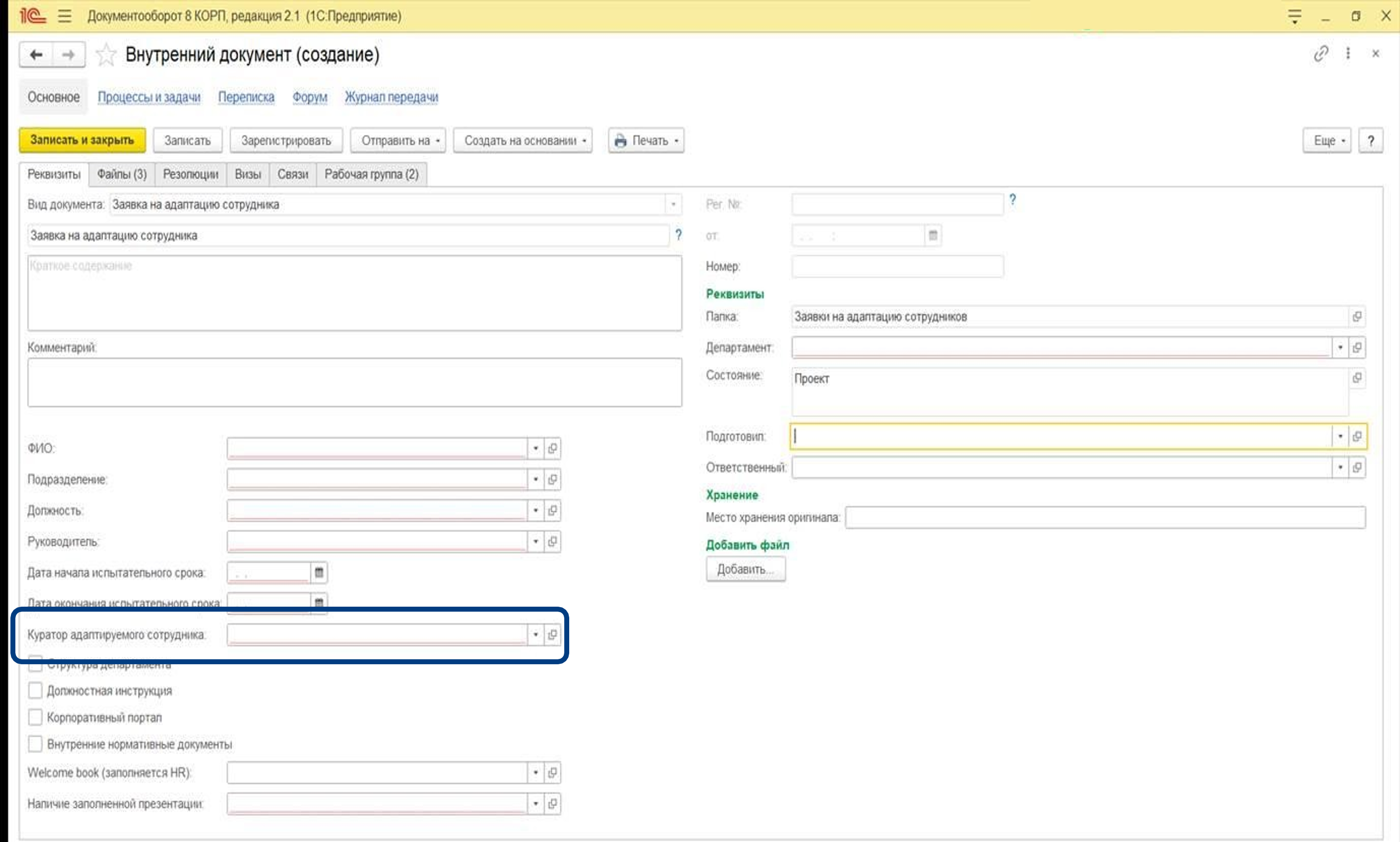The image size is (1400, 842).
Task: Expand the Ответственный dropdown arrow
Action: [x=1340, y=468]
